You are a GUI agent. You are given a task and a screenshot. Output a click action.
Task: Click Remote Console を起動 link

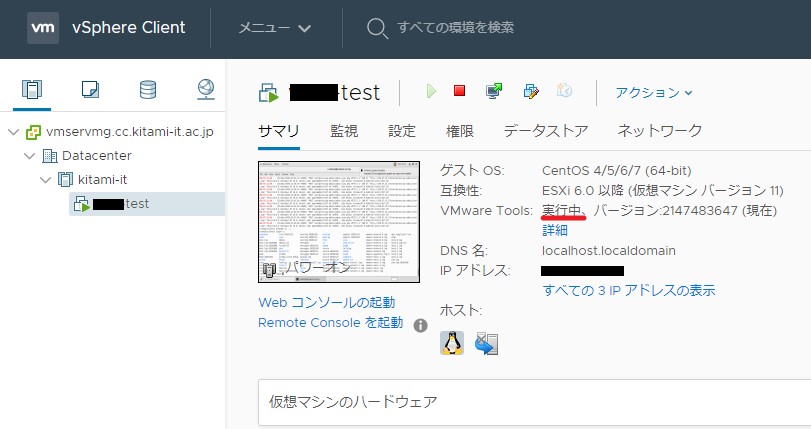click(x=331, y=322)
